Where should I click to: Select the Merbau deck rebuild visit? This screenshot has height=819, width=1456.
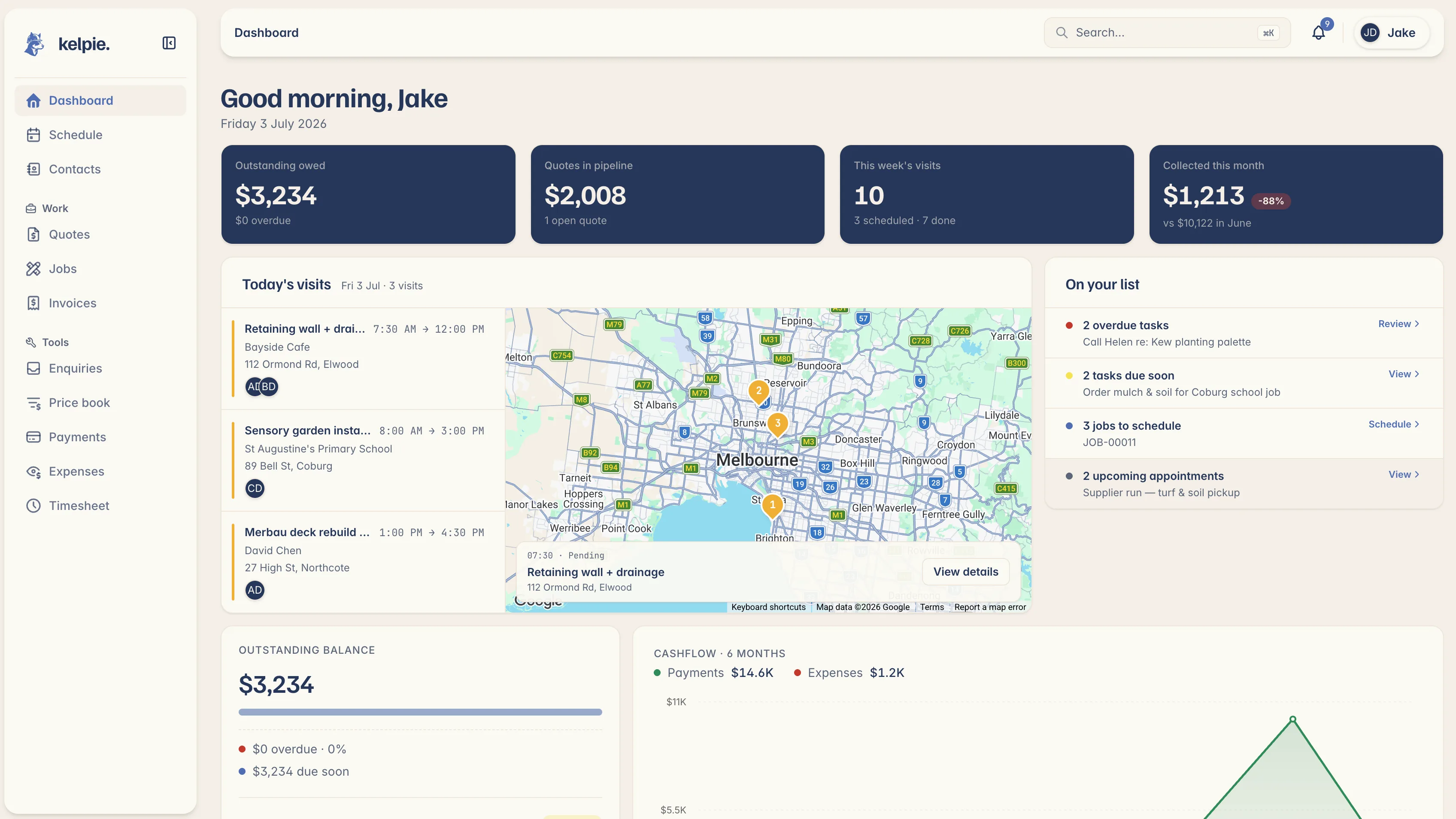(x=364, y=562)
